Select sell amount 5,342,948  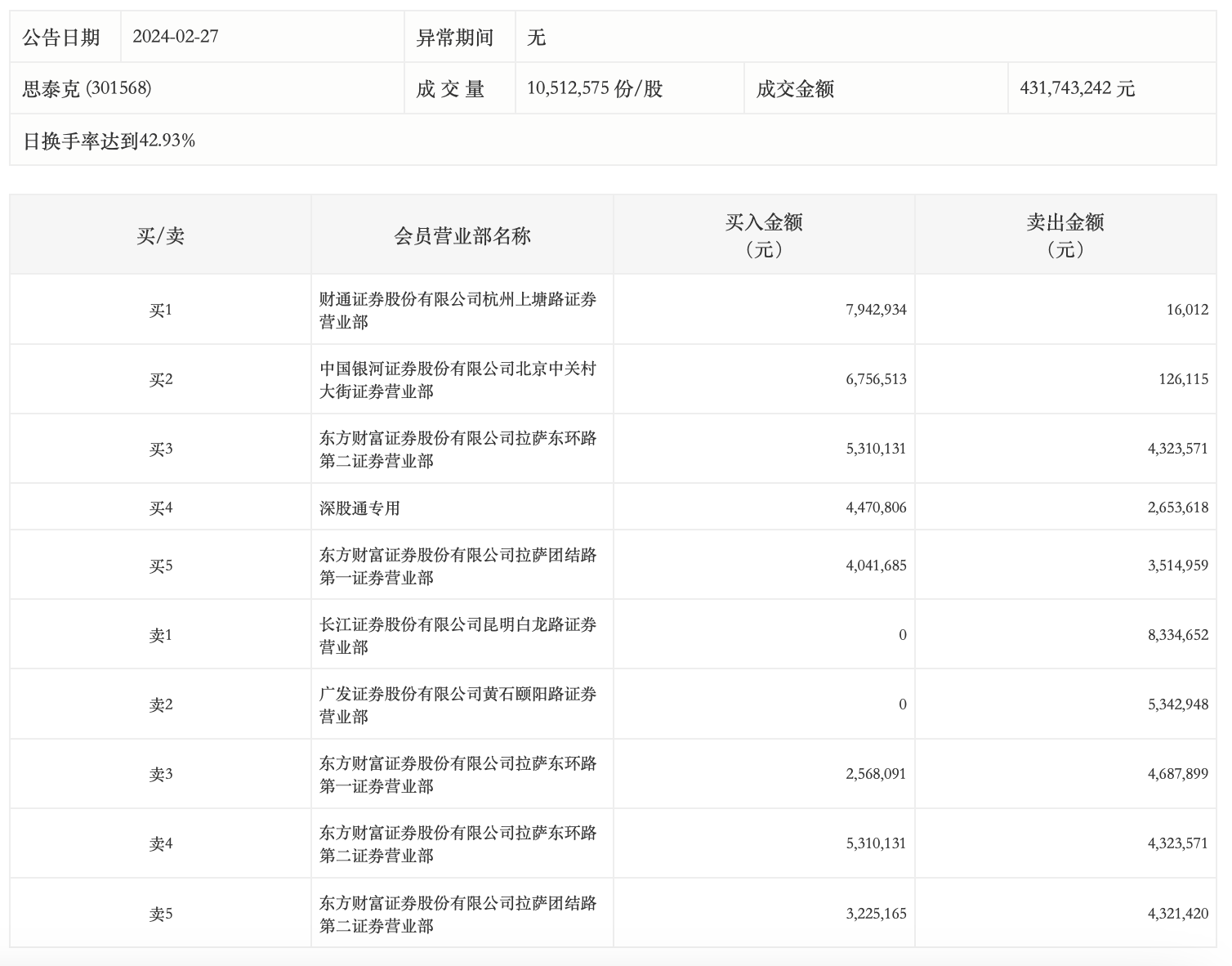tap(1178, 705)
